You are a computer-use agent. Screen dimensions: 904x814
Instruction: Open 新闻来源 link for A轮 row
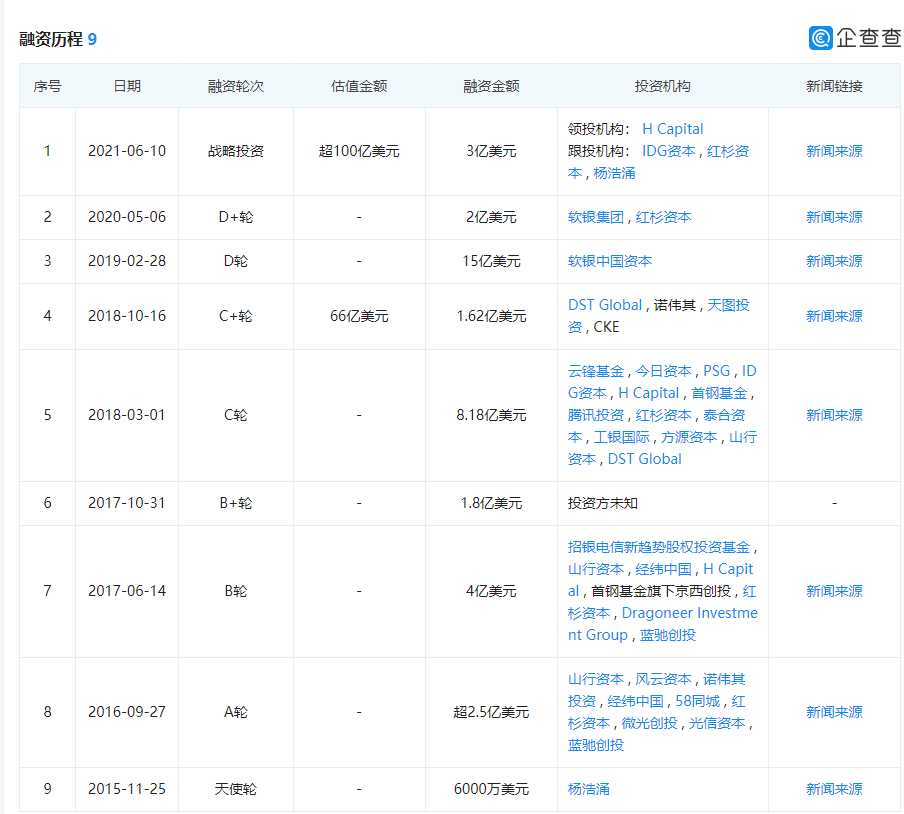click(x=834, y=712)
